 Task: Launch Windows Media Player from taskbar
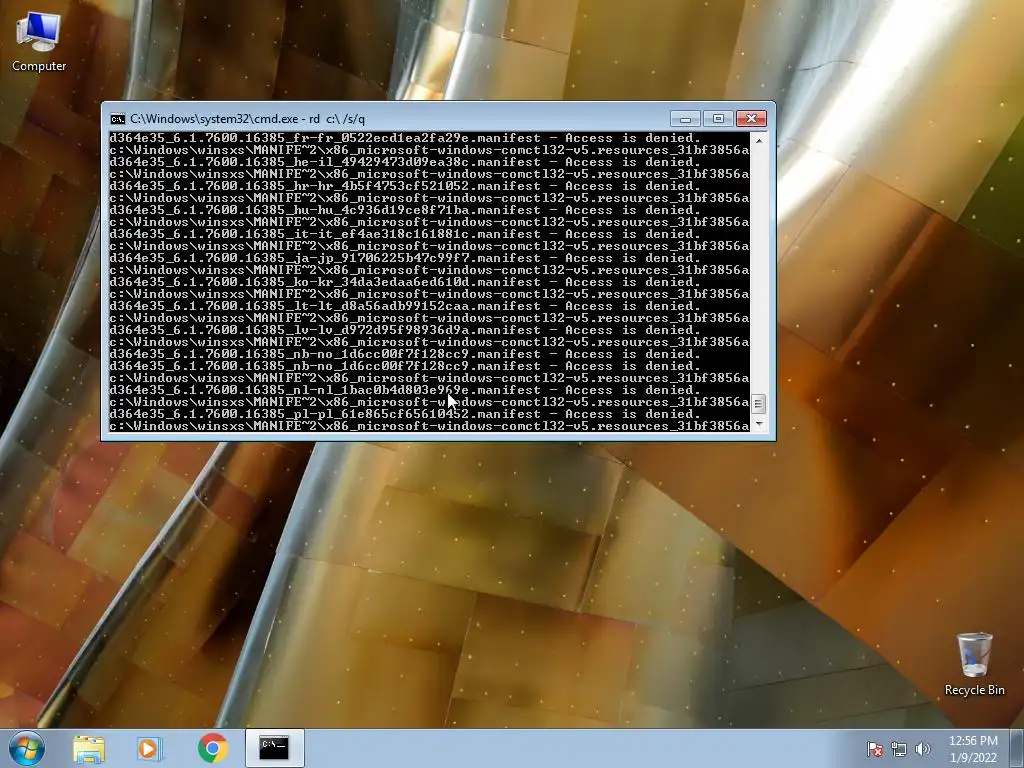coord(148,748)
